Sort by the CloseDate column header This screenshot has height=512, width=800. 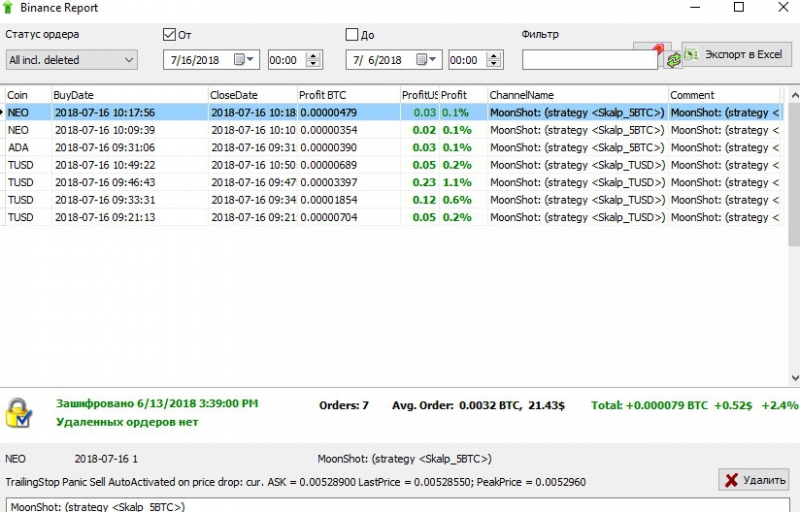point(253,95)
